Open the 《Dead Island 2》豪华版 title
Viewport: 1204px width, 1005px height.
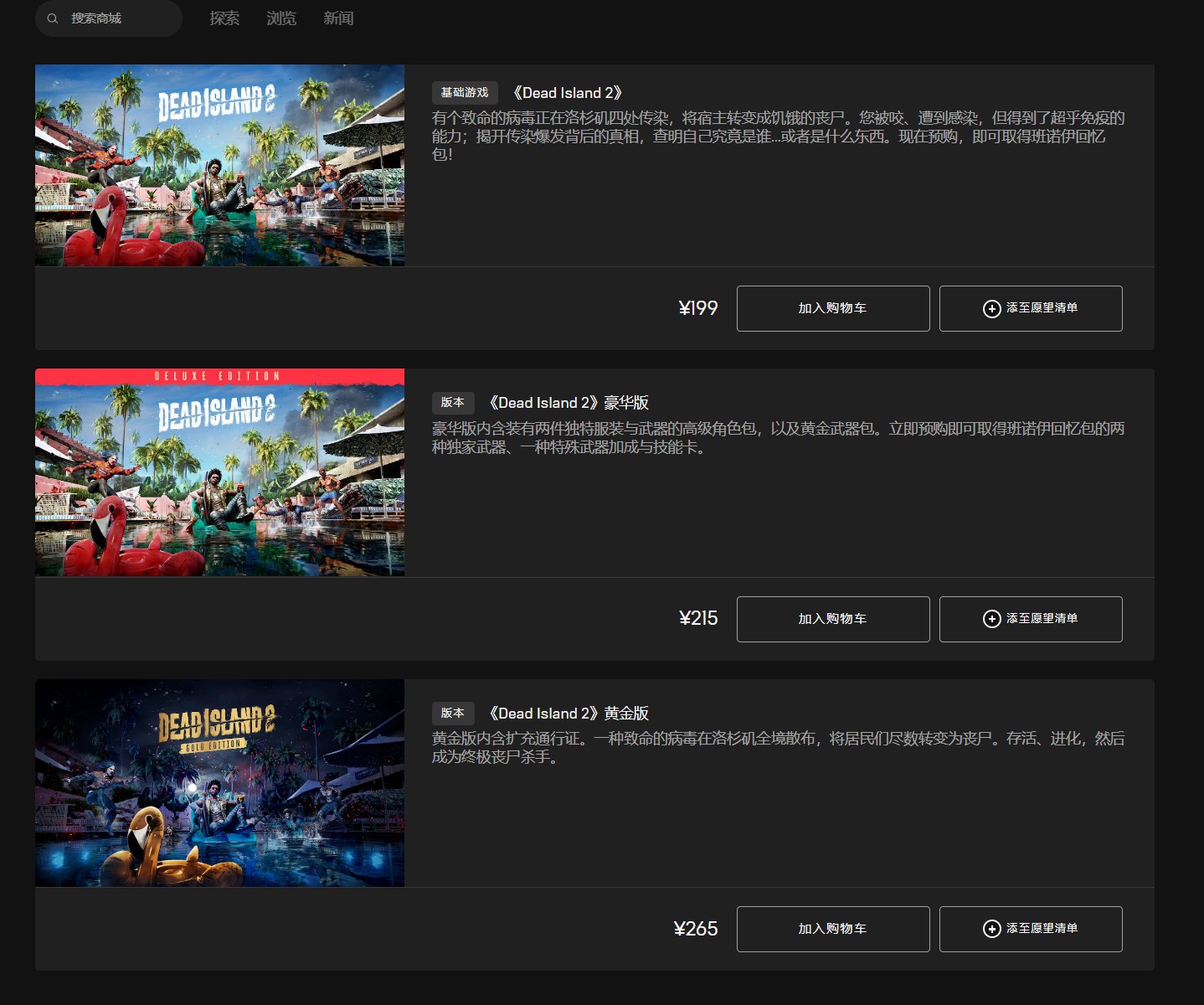coord(568,403)
